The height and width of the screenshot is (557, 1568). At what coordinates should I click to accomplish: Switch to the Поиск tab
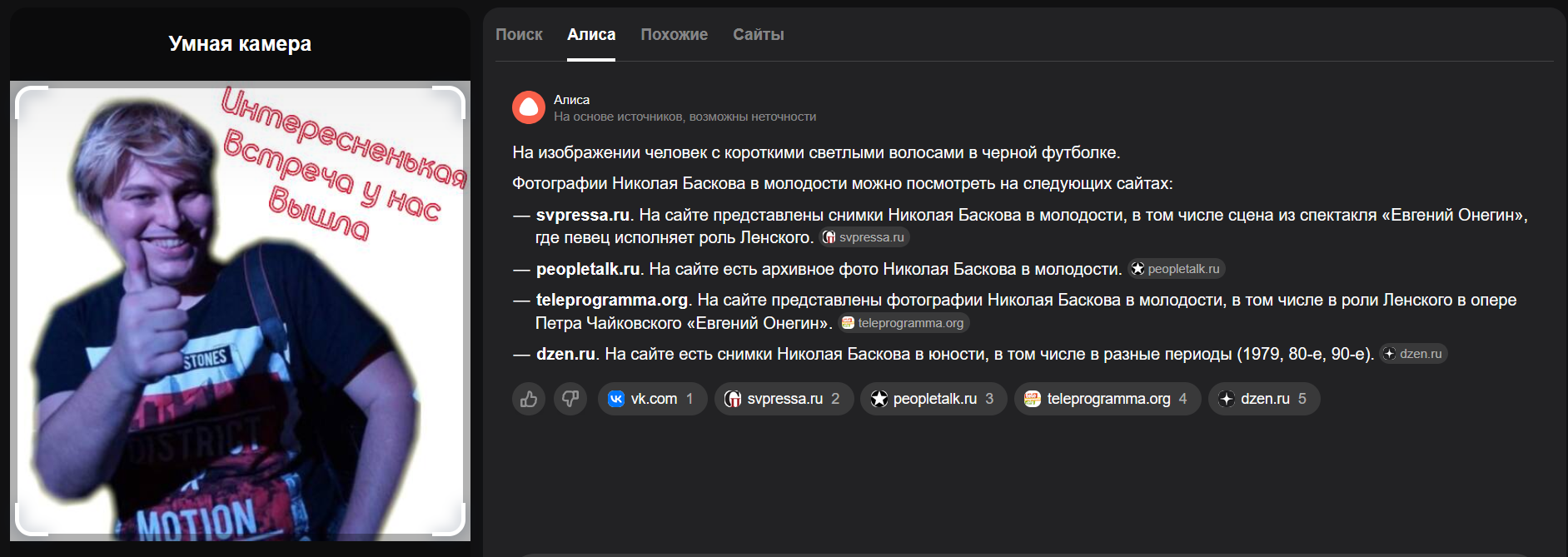pyautogui.click(x=519, y=34)
